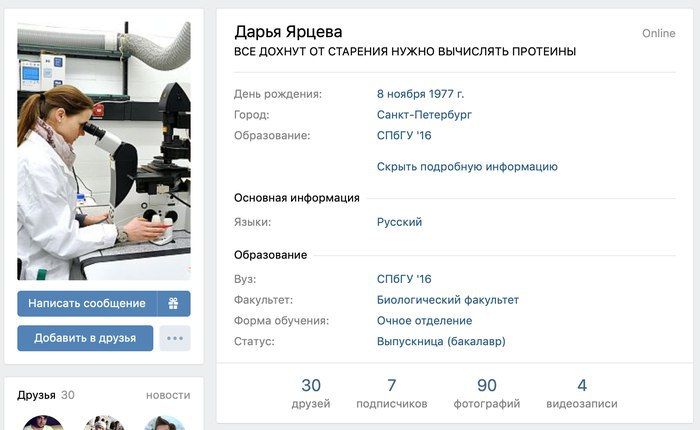Viewport: 700px width, 430px height.
Task: Select the Очное отделение link
Action: pyautogui.click(x=424, y=321)
